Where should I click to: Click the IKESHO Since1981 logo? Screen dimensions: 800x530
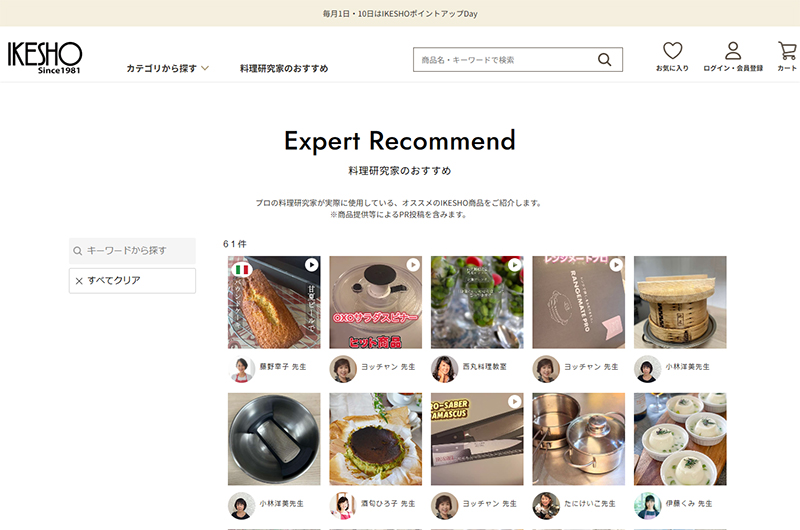click(x=44, y=57)
